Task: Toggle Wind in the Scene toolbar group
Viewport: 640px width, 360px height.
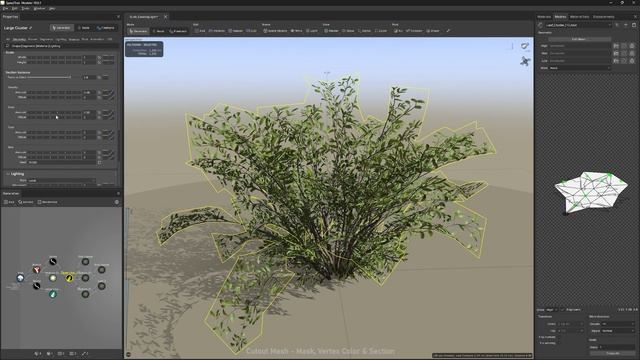Action: (x=296, y=31)
